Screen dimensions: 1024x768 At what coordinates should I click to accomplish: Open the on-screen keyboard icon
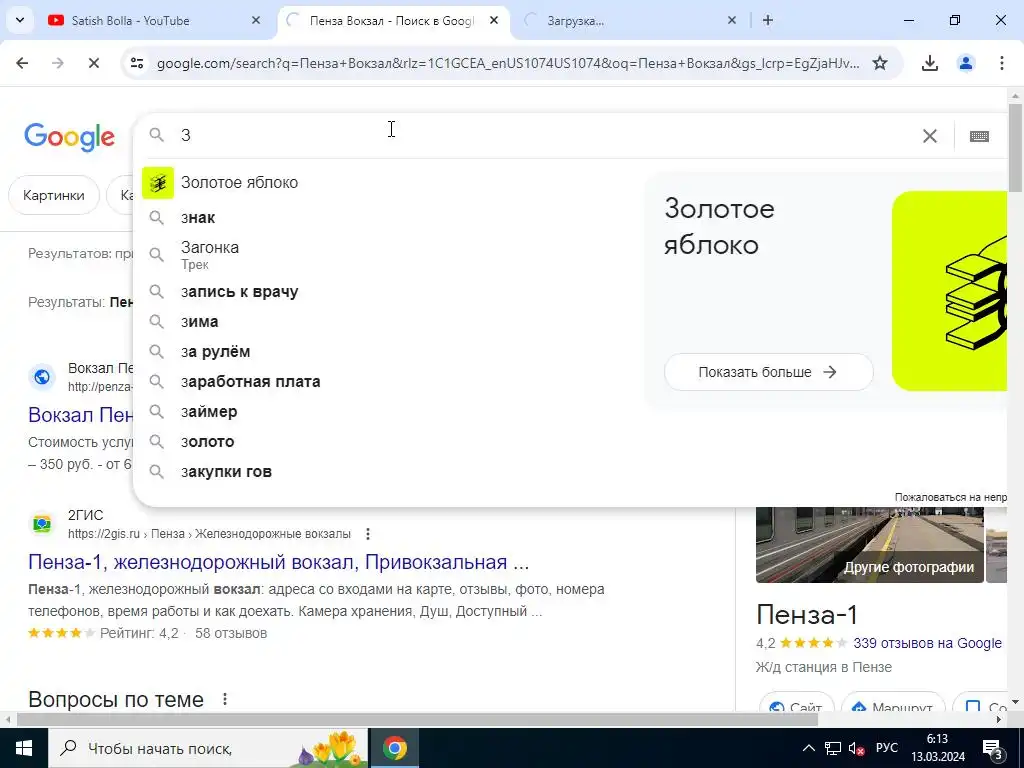979,136
